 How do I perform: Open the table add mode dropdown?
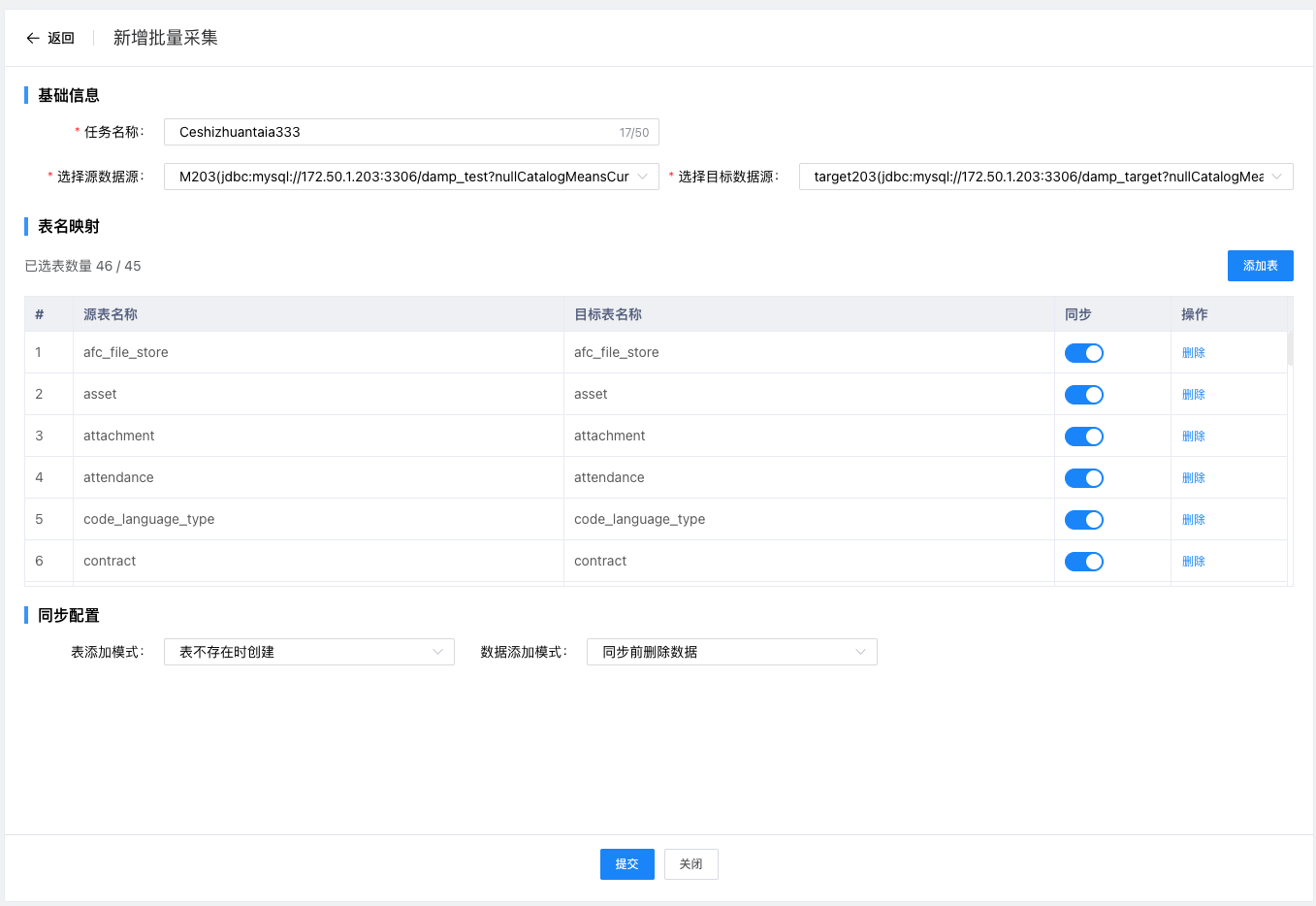click(x=308, y=652)
